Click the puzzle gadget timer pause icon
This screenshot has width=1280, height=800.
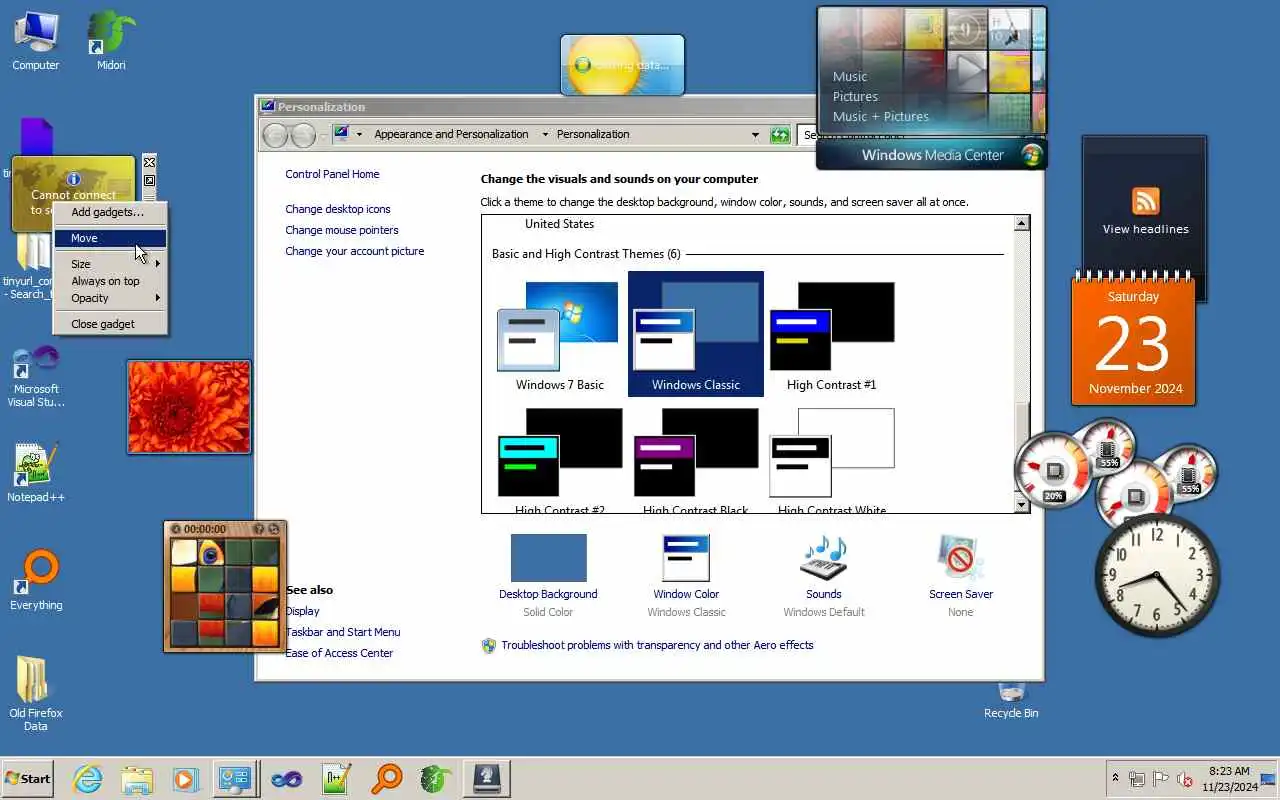tap(176, 529)
